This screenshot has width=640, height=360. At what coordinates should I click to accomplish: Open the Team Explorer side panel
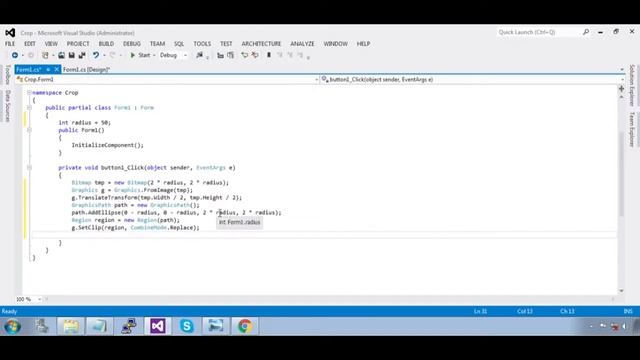click(x=632, y=129)
